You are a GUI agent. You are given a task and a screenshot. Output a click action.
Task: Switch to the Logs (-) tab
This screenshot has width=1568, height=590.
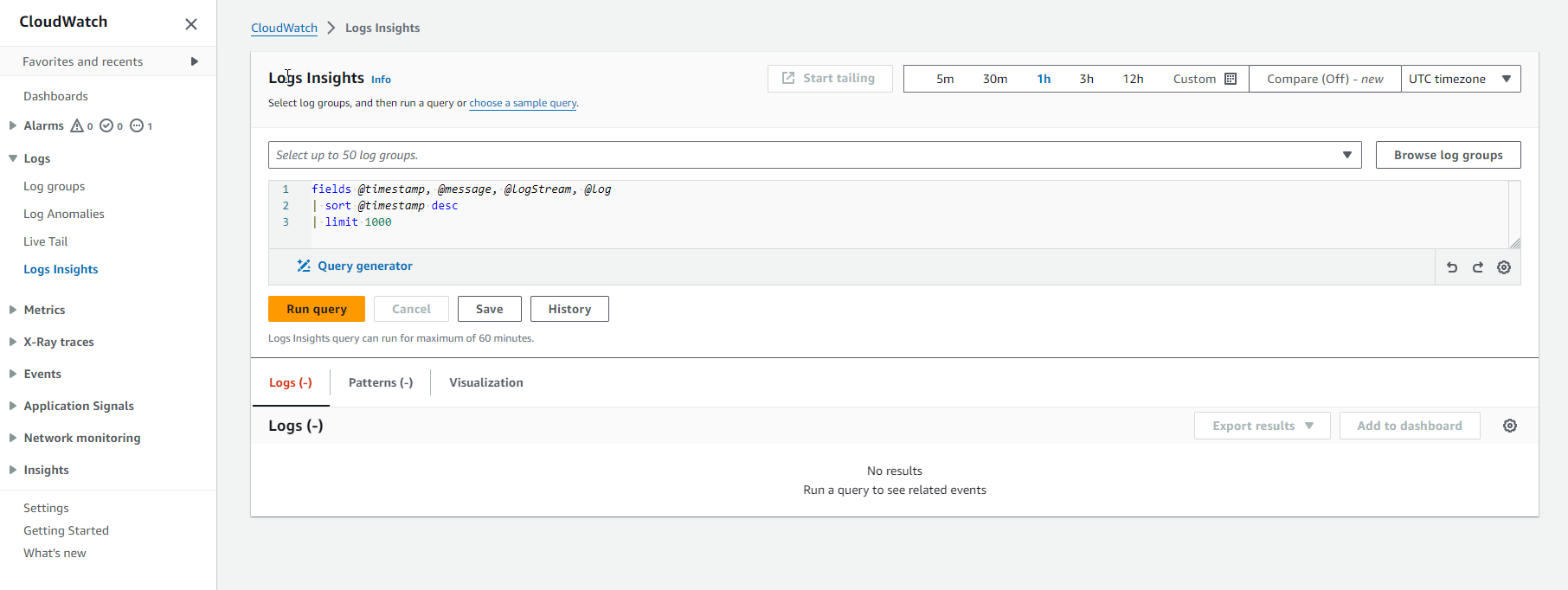coord(291,382)
